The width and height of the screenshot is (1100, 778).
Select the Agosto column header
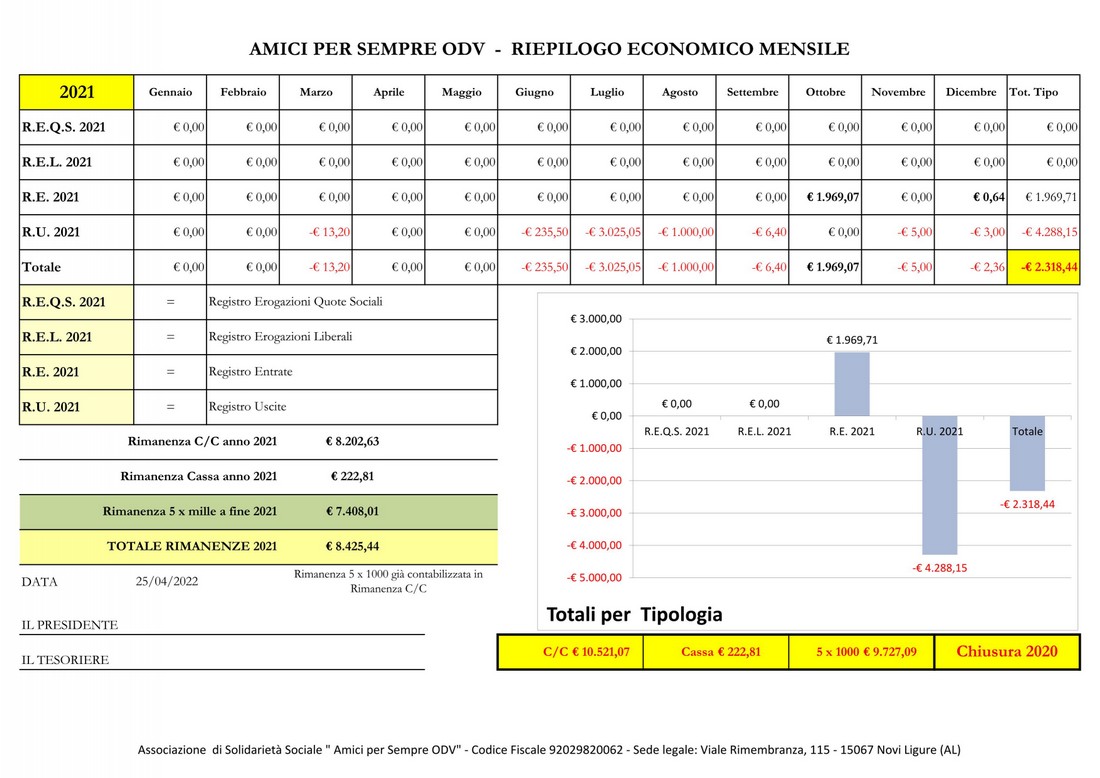680,92
